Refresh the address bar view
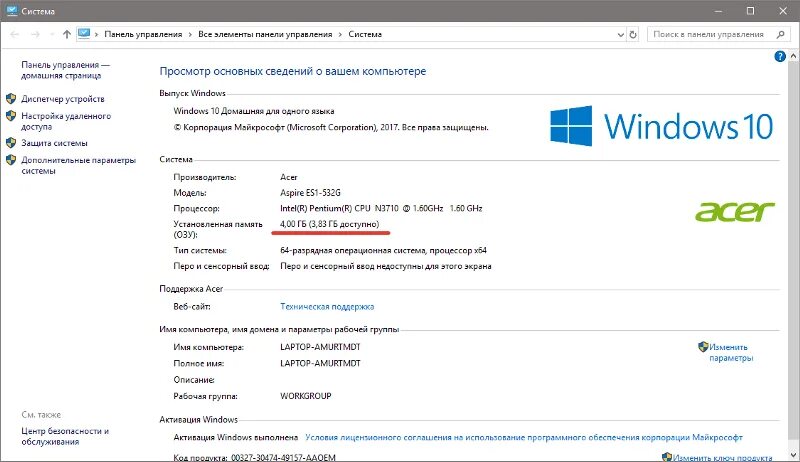The height and width of the screenshot is (462, 800). coord(633,34)
